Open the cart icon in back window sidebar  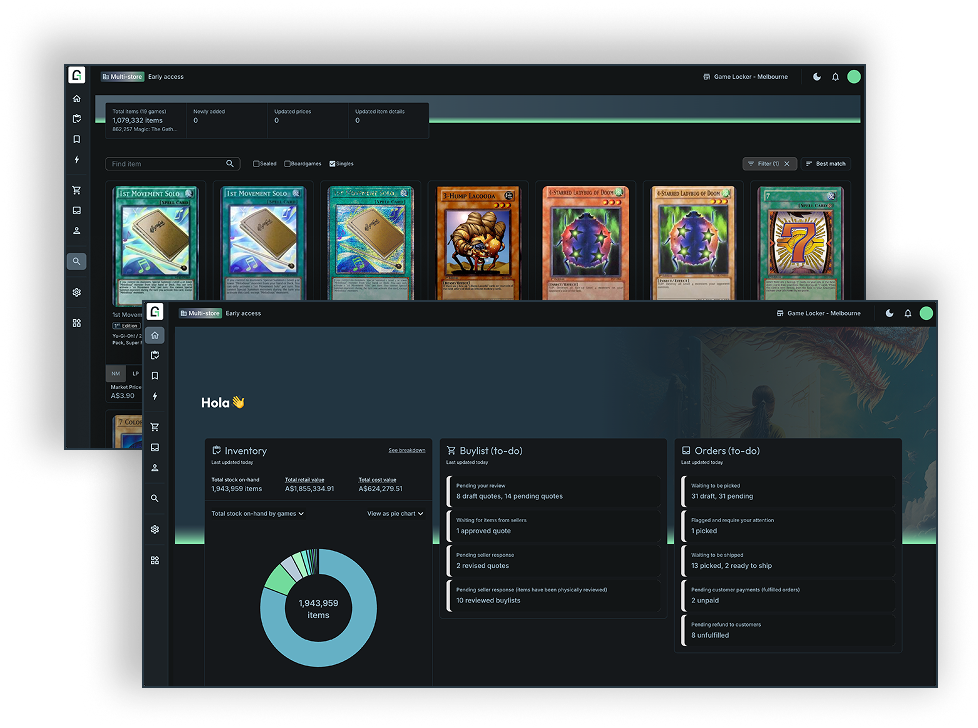77,190
